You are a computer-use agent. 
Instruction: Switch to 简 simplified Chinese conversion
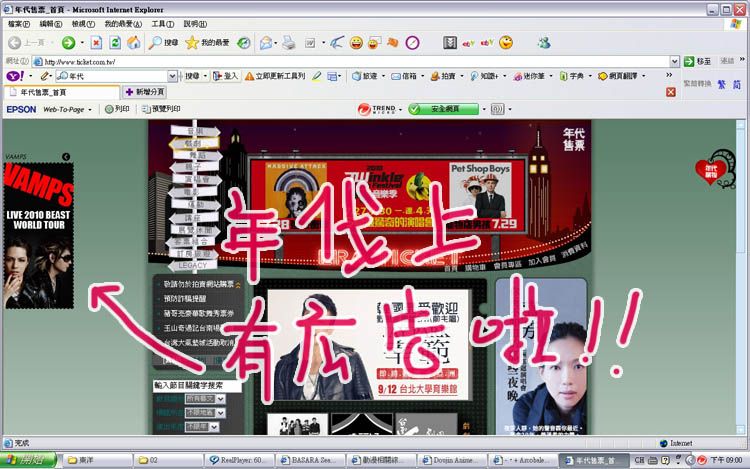click(737, 84)
